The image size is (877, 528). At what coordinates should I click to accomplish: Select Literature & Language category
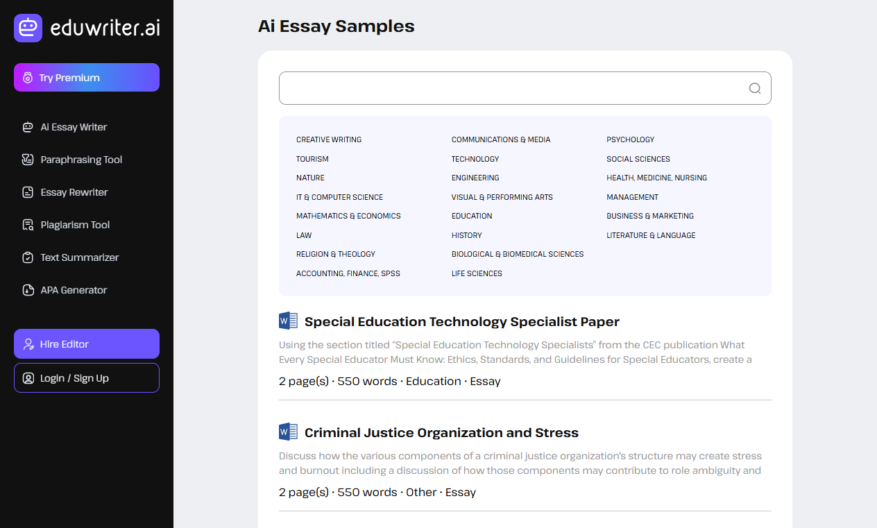651,235
